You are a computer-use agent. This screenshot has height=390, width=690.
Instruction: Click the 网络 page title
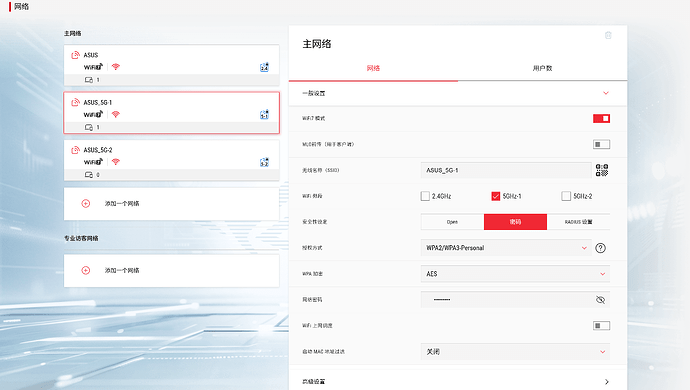point(22,7)
